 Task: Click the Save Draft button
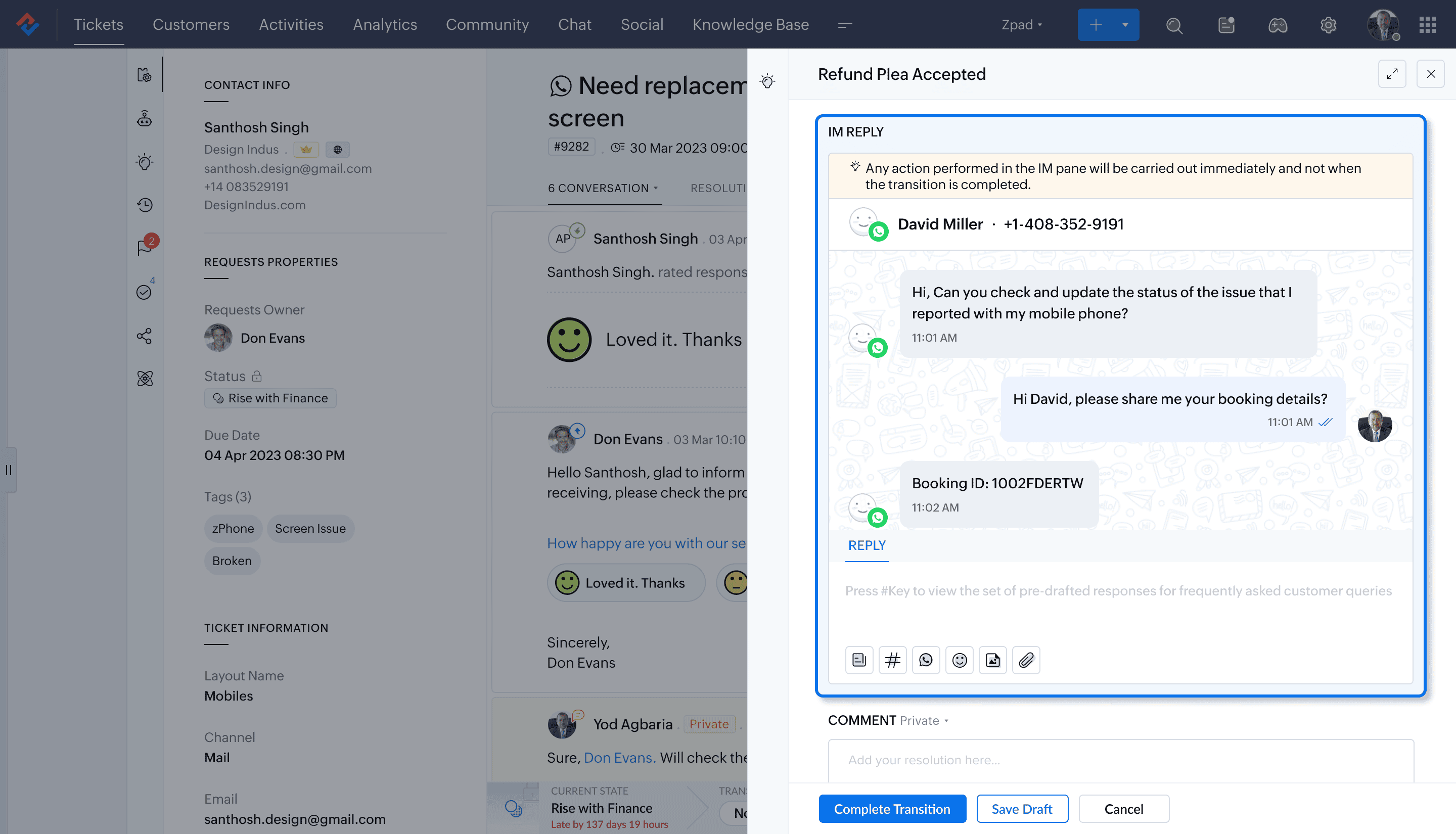tap(1022, 809)
